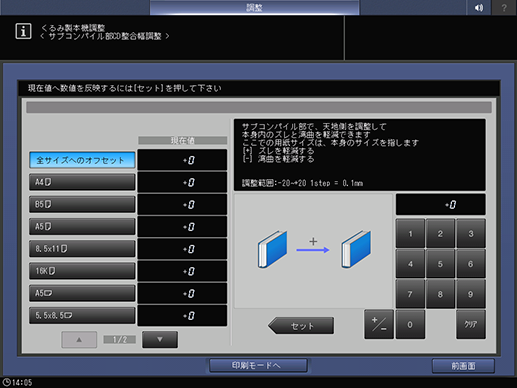Click the セット button to apply the value
The width and height of the screenshot is (517, 388).
[301, 326]
